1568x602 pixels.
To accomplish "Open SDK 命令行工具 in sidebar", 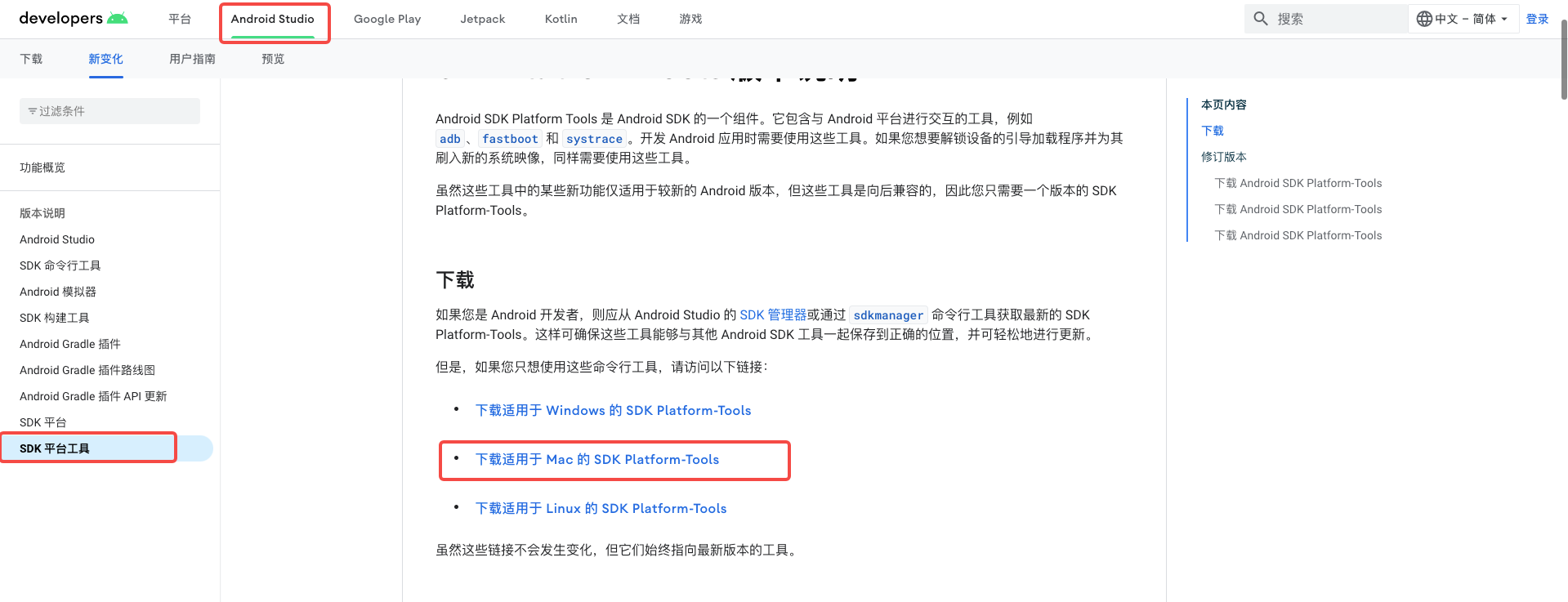I will (60, 265).
